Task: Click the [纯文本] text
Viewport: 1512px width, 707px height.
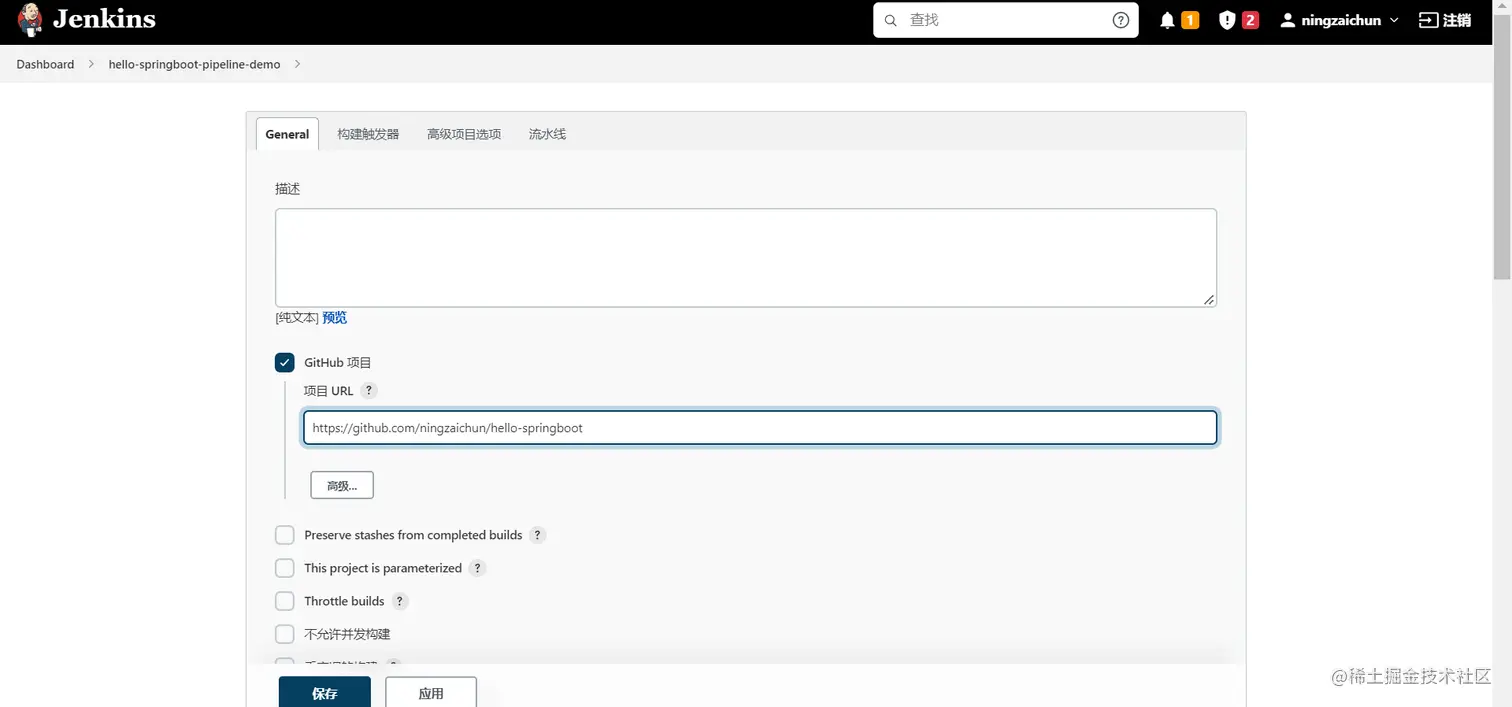Action: (297, 318)
